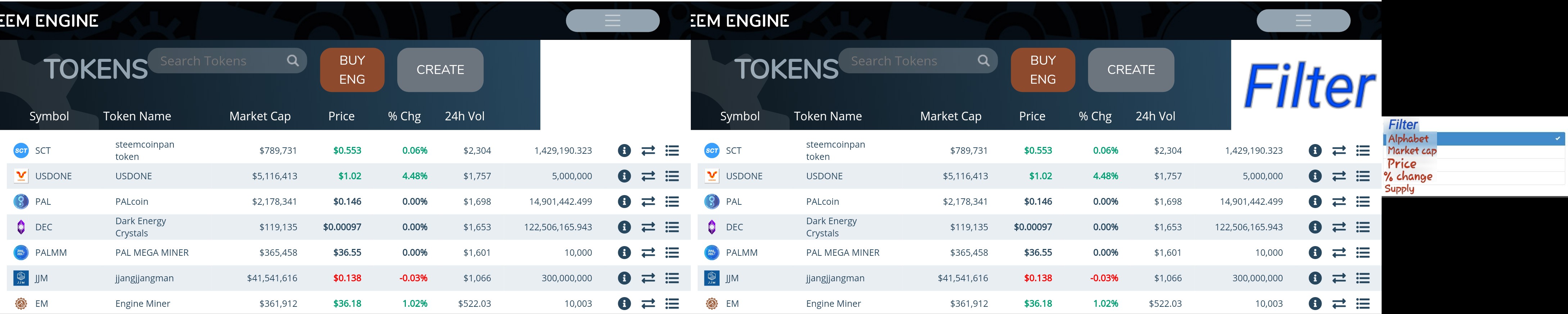Click the STEEM ENGINE logo on right page
This screenshot has width=1568, height=314.
[740, 20]
